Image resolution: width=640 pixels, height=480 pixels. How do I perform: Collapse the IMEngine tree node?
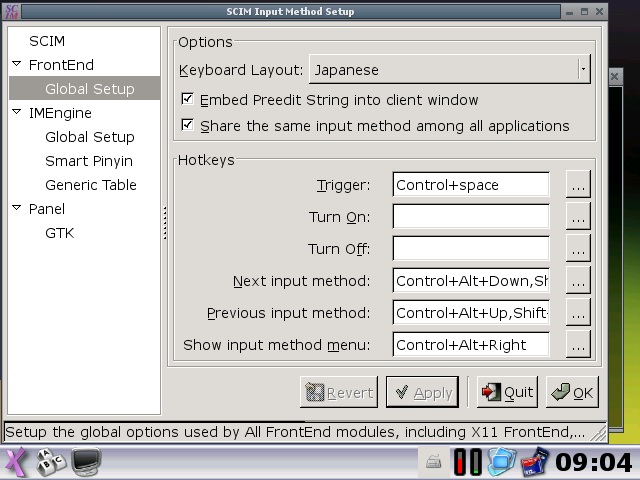point(17,113)
